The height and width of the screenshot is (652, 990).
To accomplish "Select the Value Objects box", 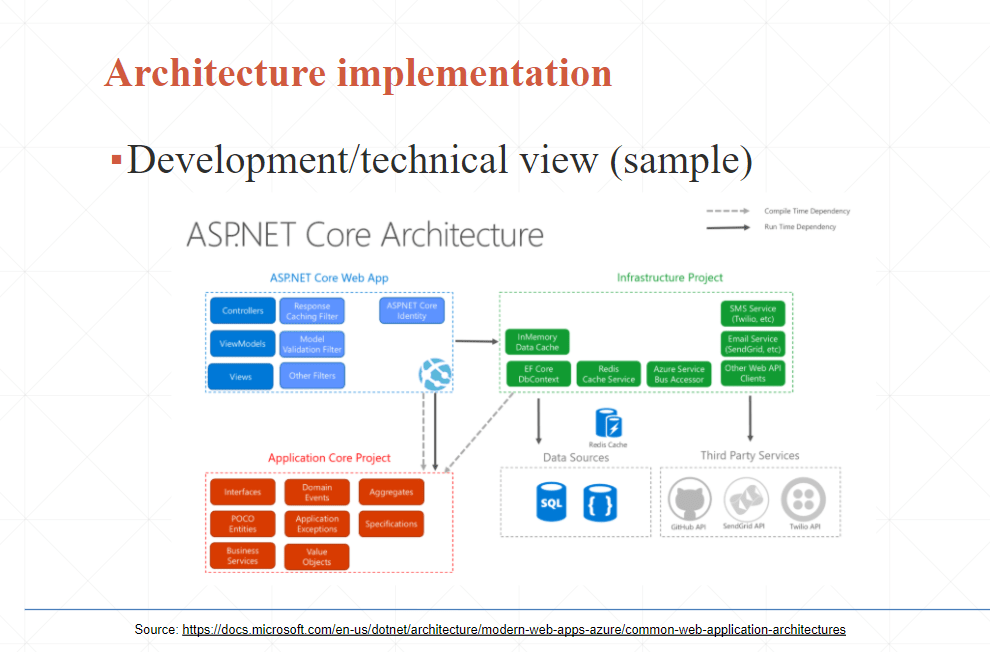I will click(317, 557).
